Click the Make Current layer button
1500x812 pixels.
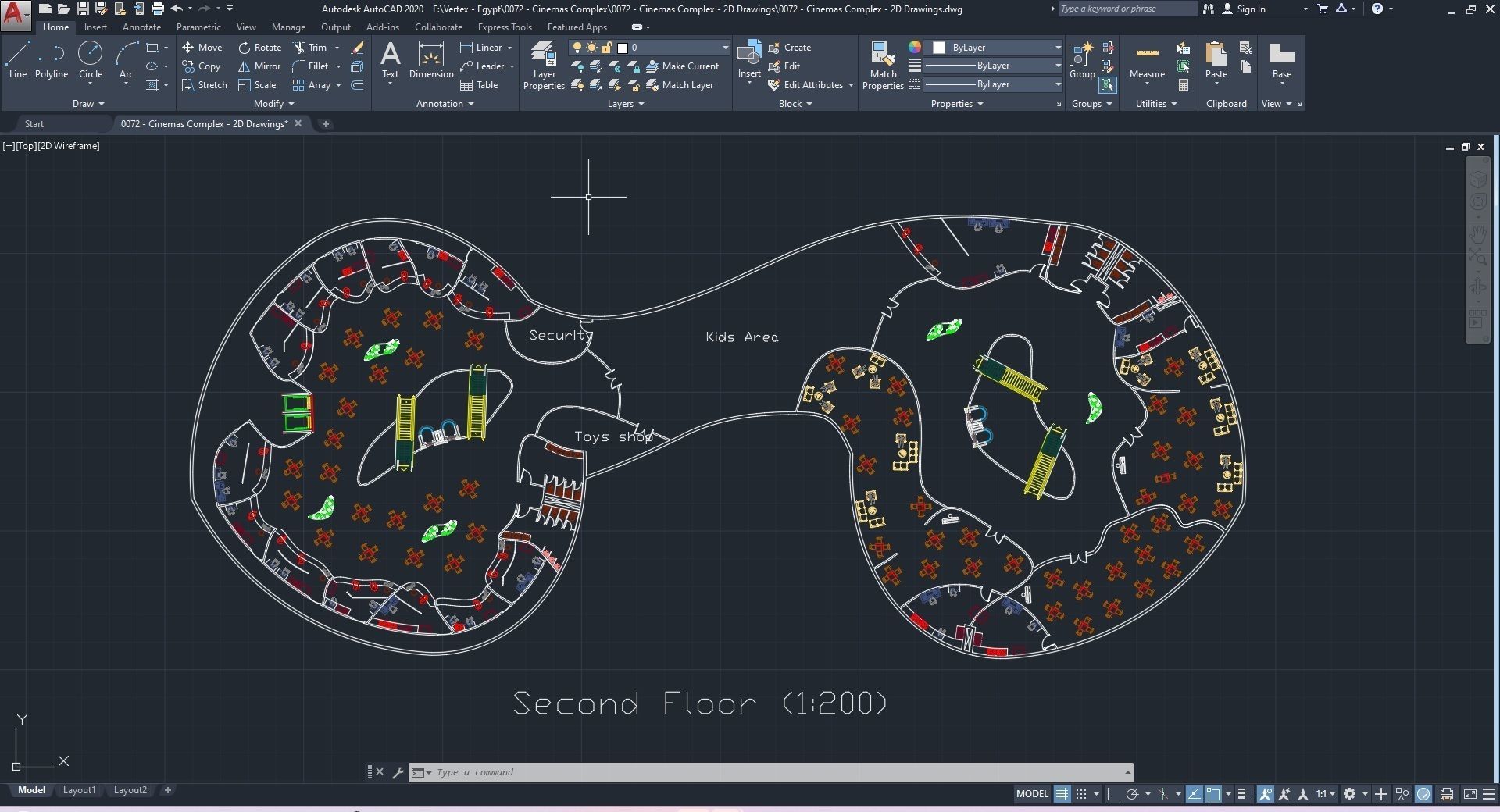pyautogui.click(x=682, y=66)
